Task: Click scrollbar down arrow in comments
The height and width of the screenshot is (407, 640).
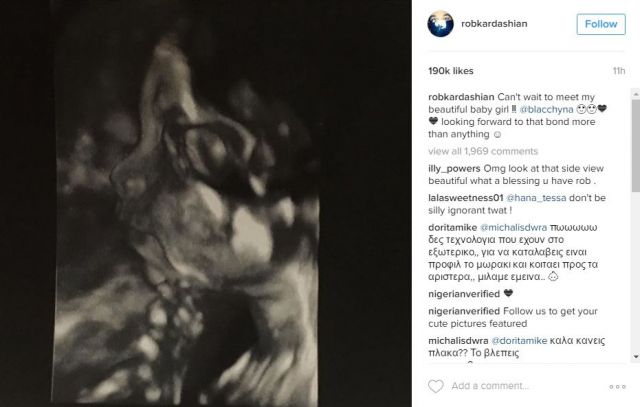Action: (x=636, y=356)
